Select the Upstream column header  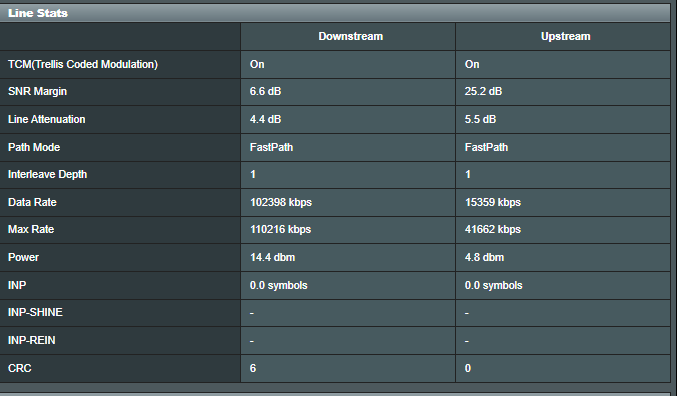566,36
